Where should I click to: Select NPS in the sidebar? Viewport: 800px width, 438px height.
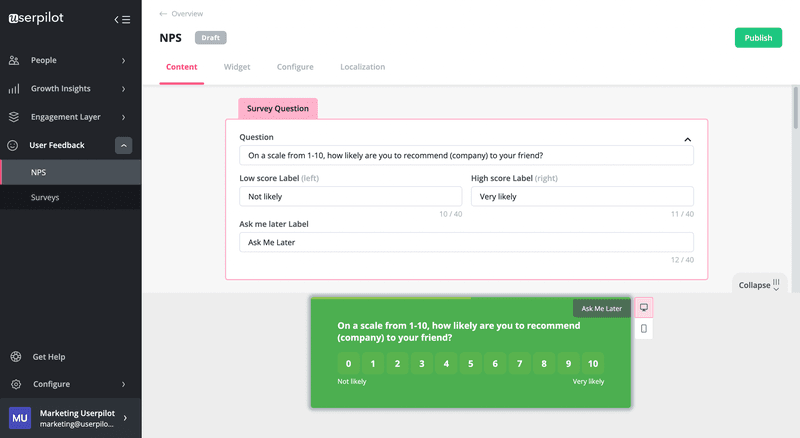click(71, 173)
